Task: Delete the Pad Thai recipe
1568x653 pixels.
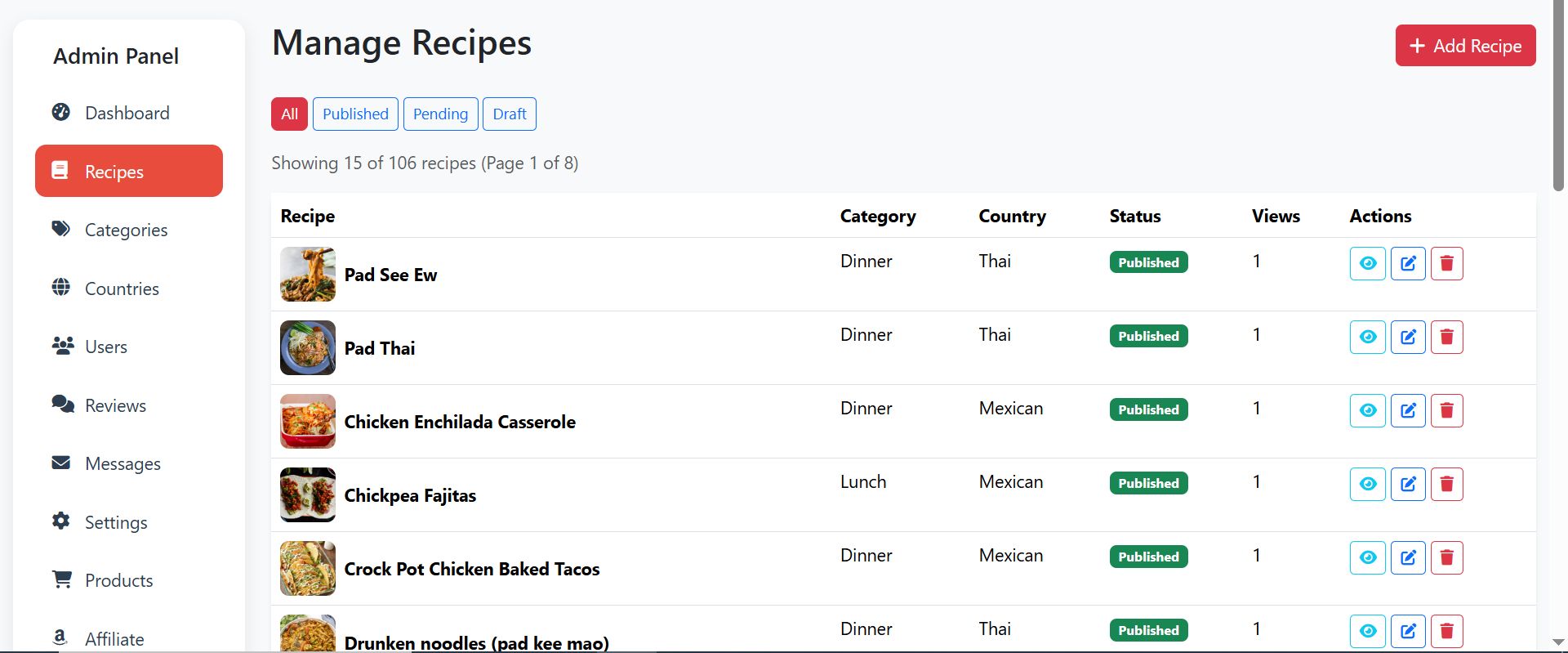Action: point(1446,337)
